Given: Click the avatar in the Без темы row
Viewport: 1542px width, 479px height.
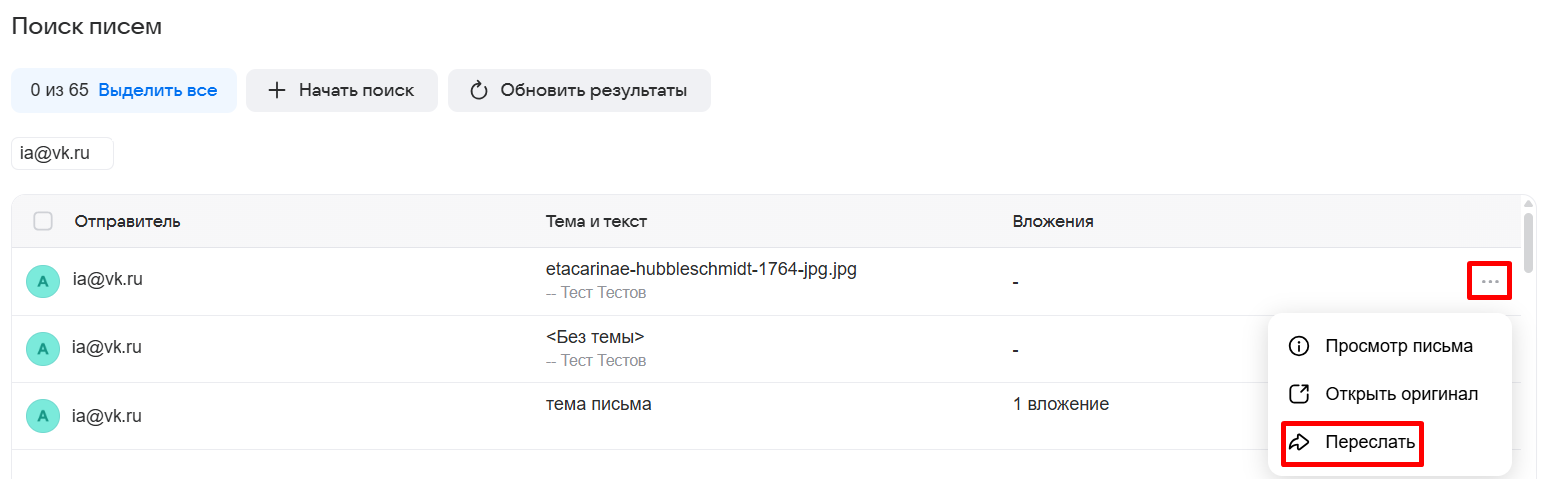Looking at the screenshot, I should click(42, 349).
